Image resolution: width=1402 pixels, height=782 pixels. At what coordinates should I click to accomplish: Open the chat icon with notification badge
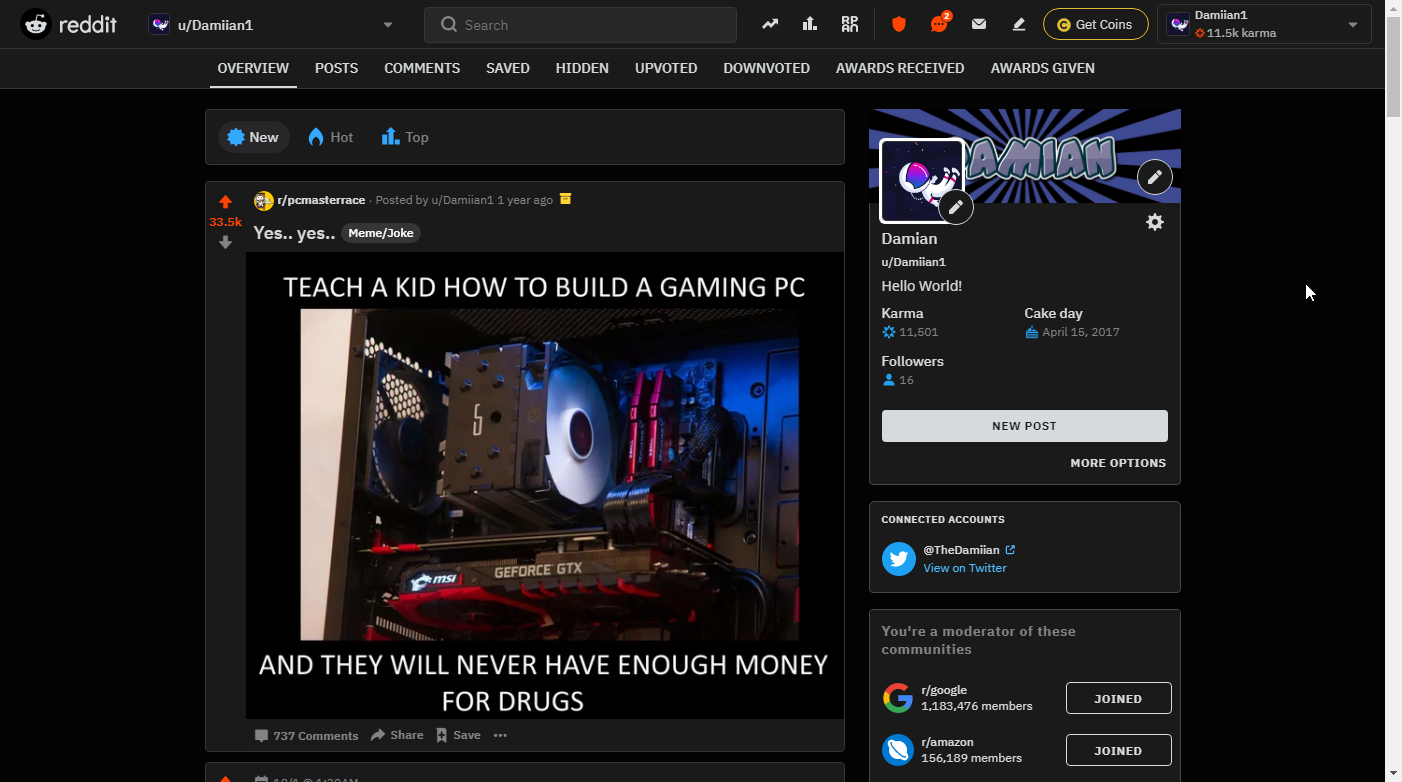tap(938, 25)
